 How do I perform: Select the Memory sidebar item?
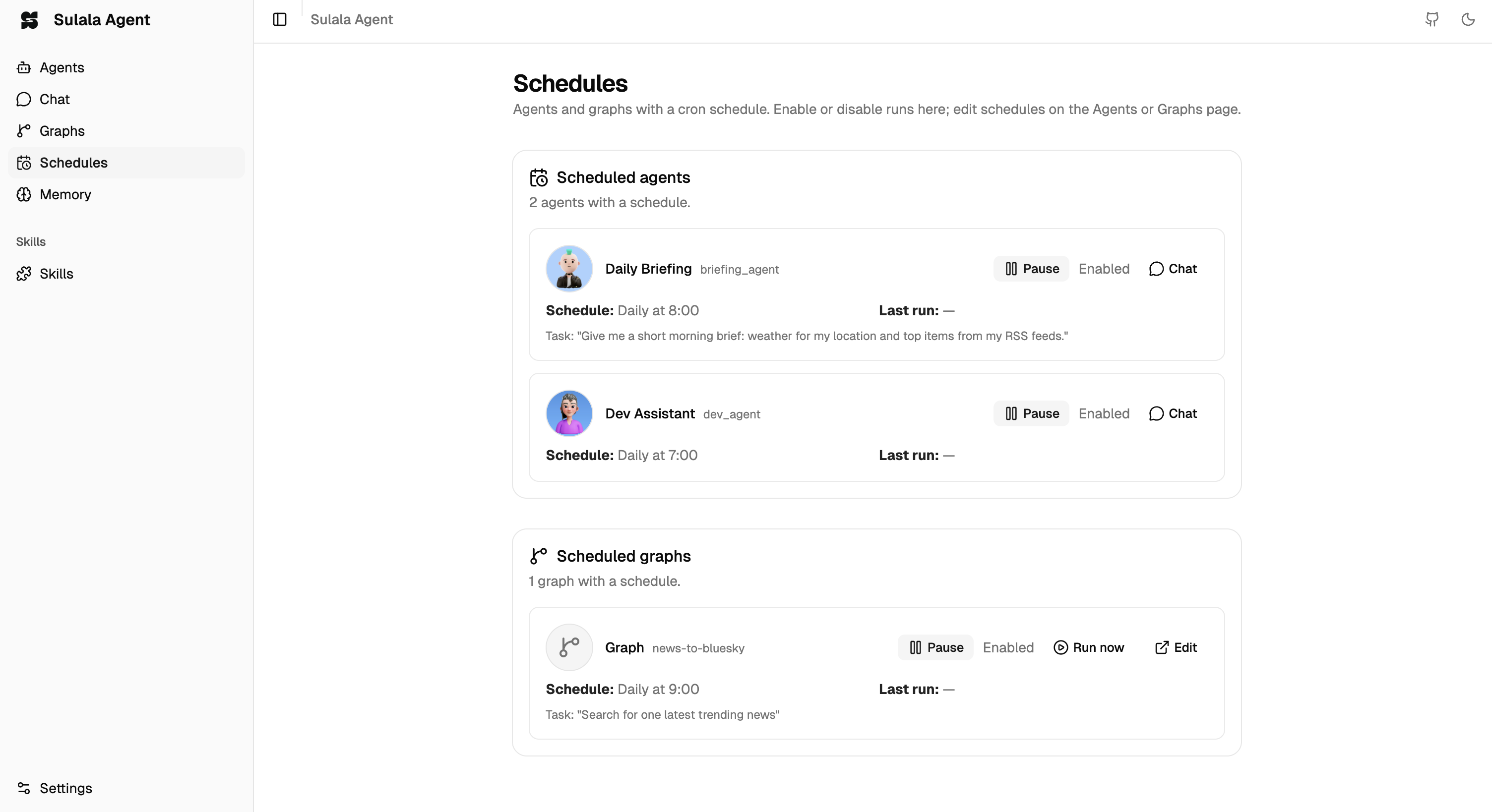pos(65,194)
